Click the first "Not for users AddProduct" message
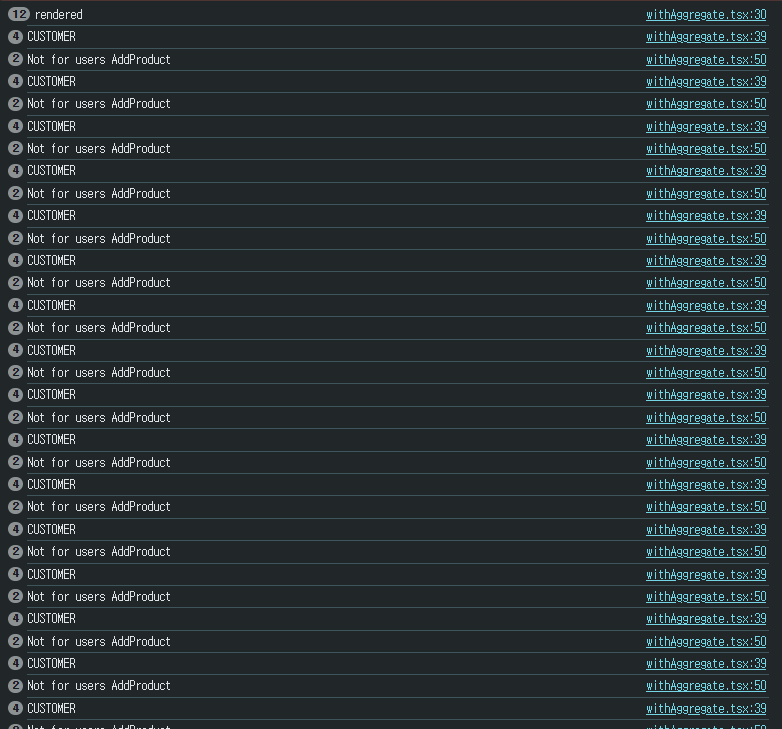 point(99,59)
